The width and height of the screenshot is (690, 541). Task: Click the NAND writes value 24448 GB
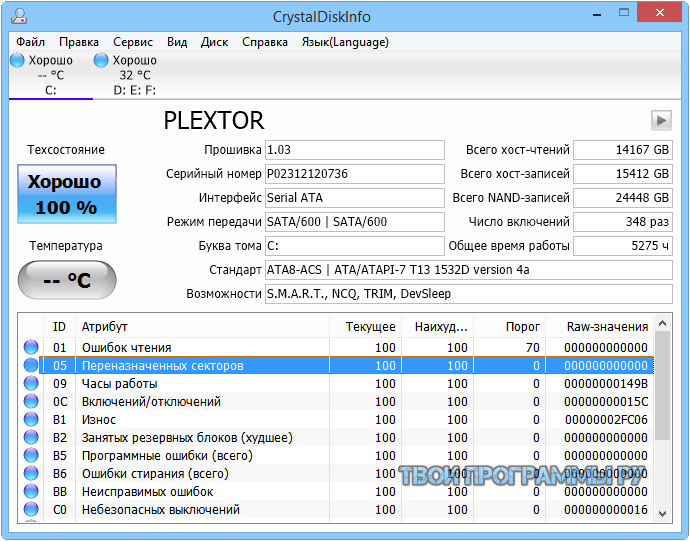tap(623, 198)
